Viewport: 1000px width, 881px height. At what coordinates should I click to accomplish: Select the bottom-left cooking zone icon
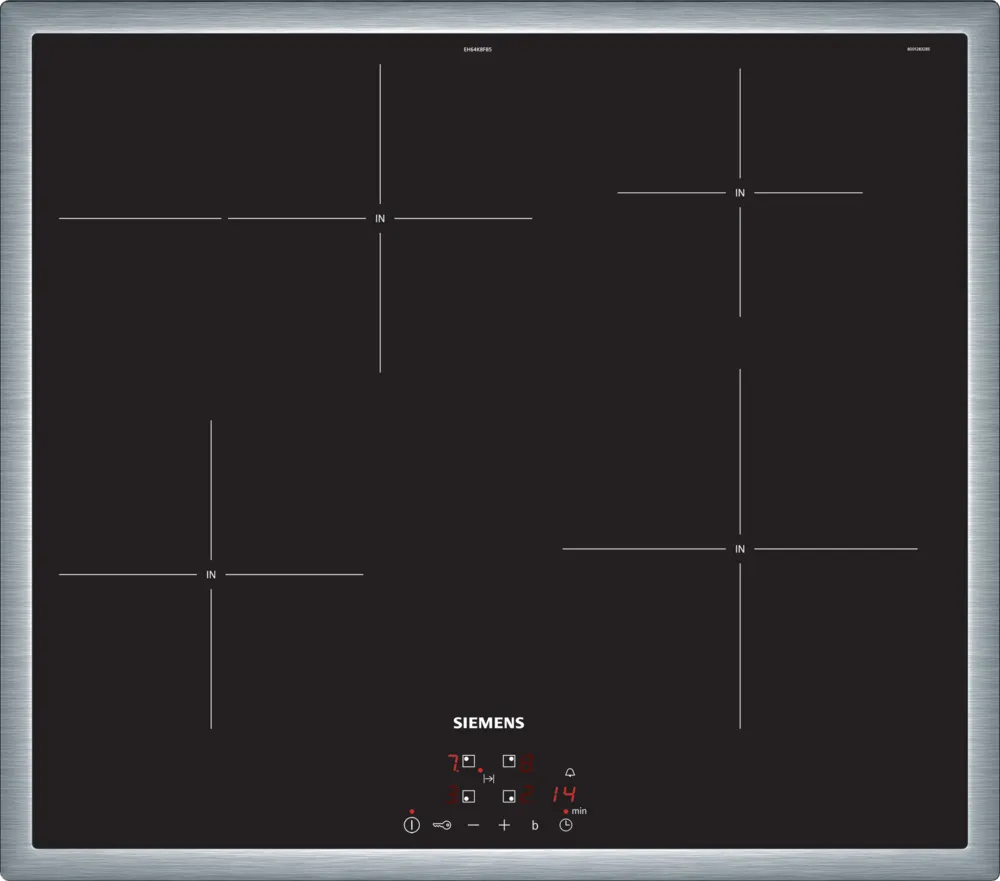[x=468, y=796]
